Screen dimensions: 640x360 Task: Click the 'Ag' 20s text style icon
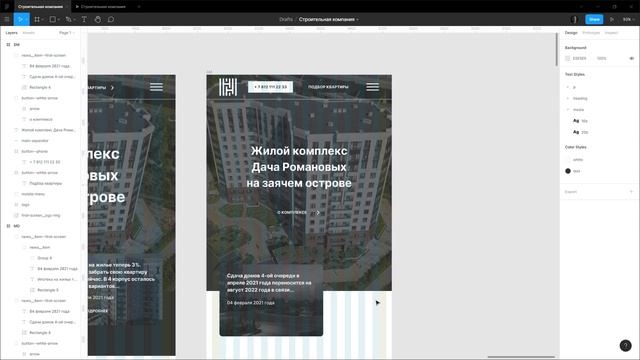[576, 132]
